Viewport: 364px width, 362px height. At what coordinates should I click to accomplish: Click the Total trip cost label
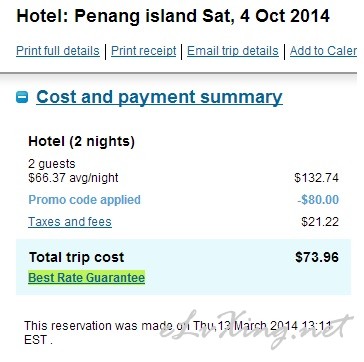[76, 257]
